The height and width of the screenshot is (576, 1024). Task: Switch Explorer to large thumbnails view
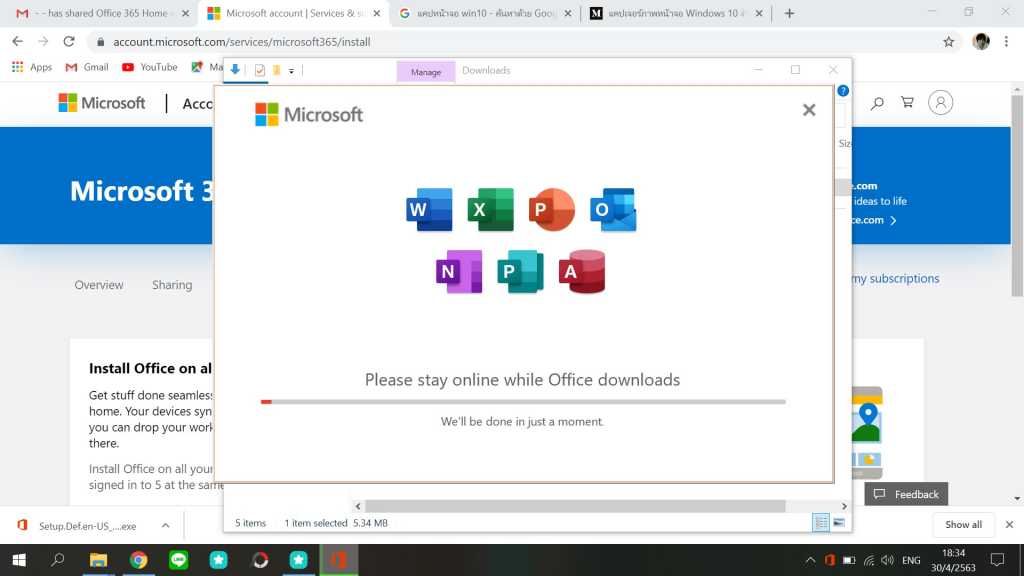pos(839,522)
